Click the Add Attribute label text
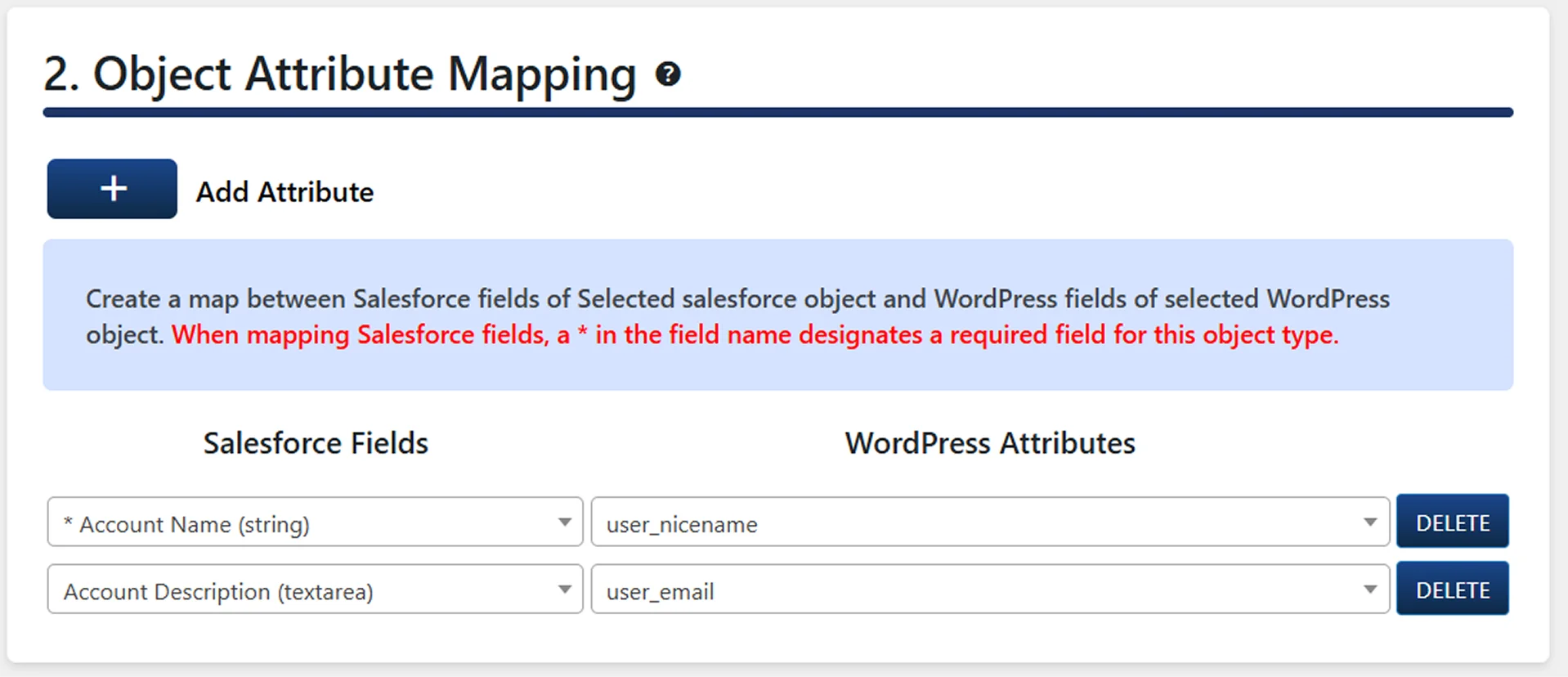This screenshot has height=677, width=1568. pyautogui.click(x=284, y=192)
